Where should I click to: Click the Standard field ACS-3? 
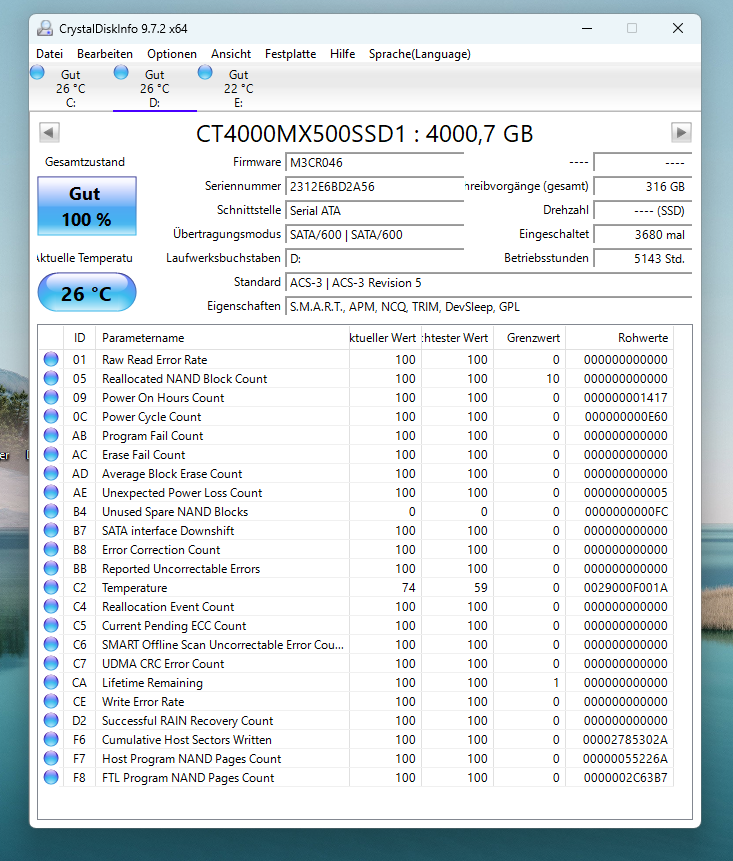click(489, 283)
